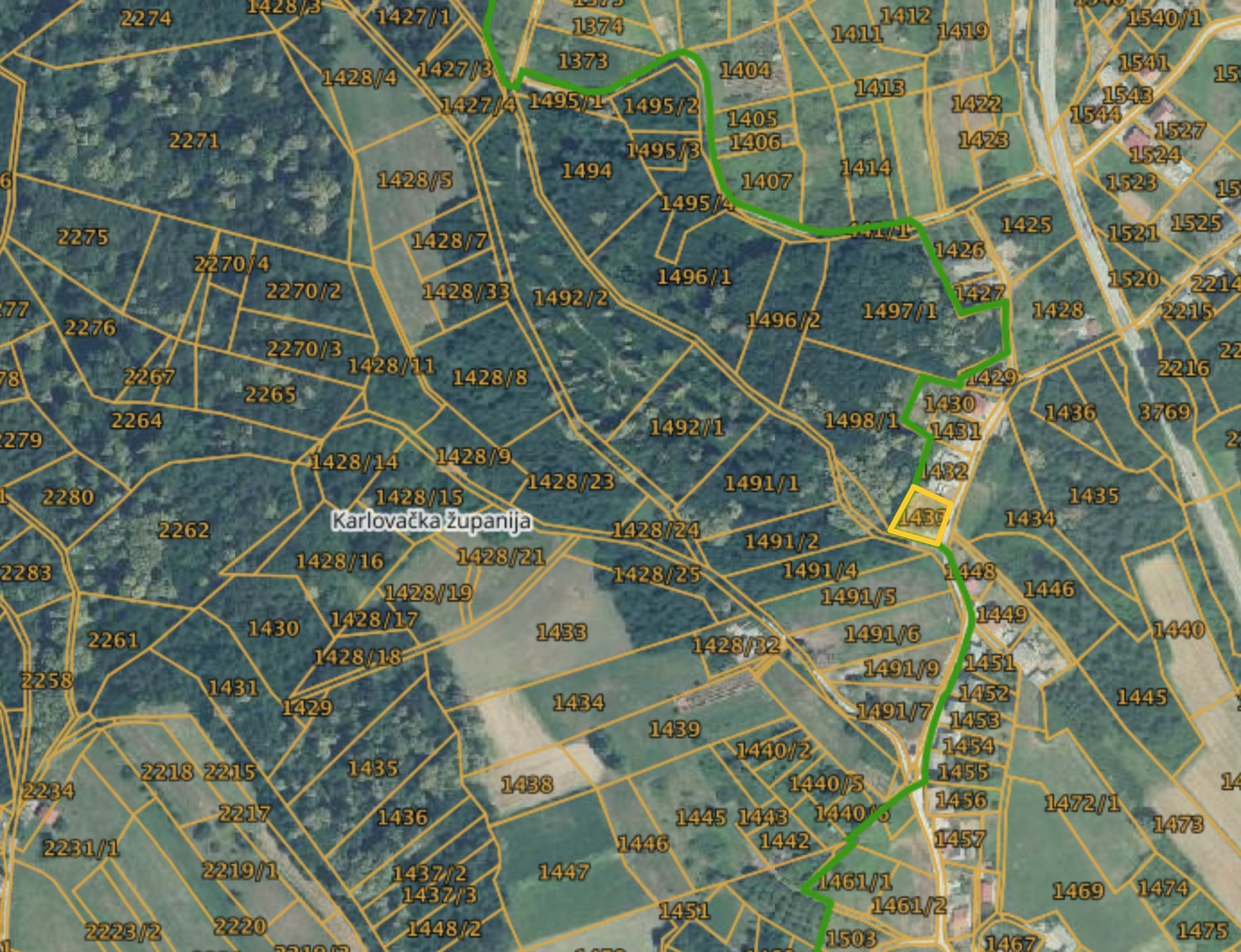
Task: Select parcel 1428/16
Action: (x=339, y=561)
